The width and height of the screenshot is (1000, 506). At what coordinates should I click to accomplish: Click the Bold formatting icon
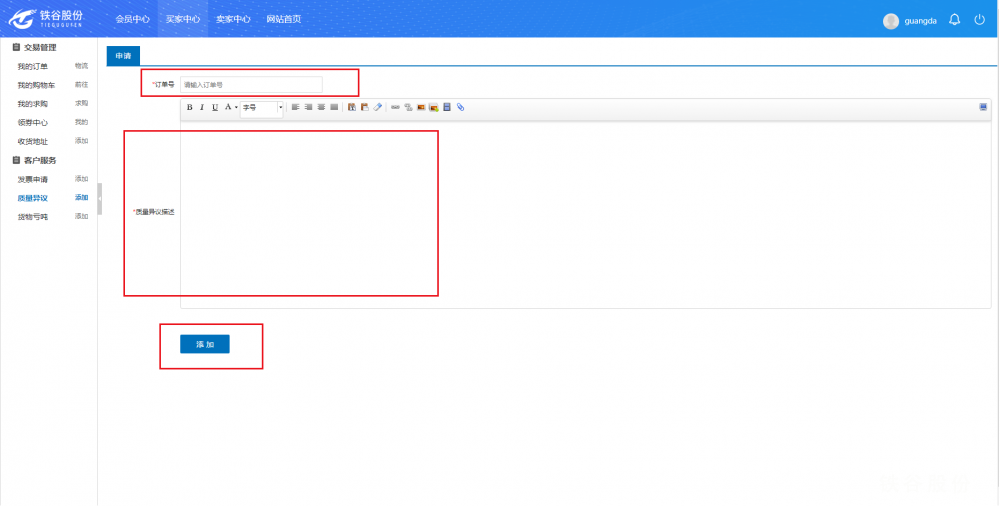point(190,107)
